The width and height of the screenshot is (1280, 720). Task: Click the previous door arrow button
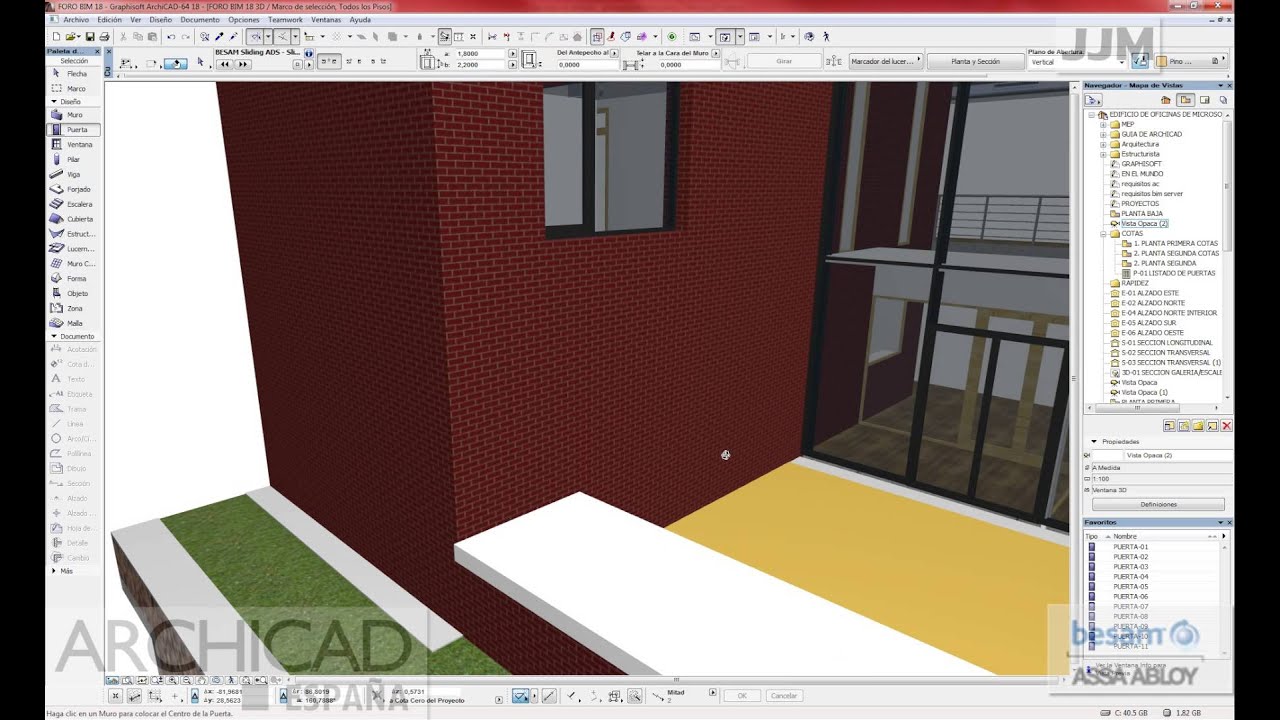224,64
